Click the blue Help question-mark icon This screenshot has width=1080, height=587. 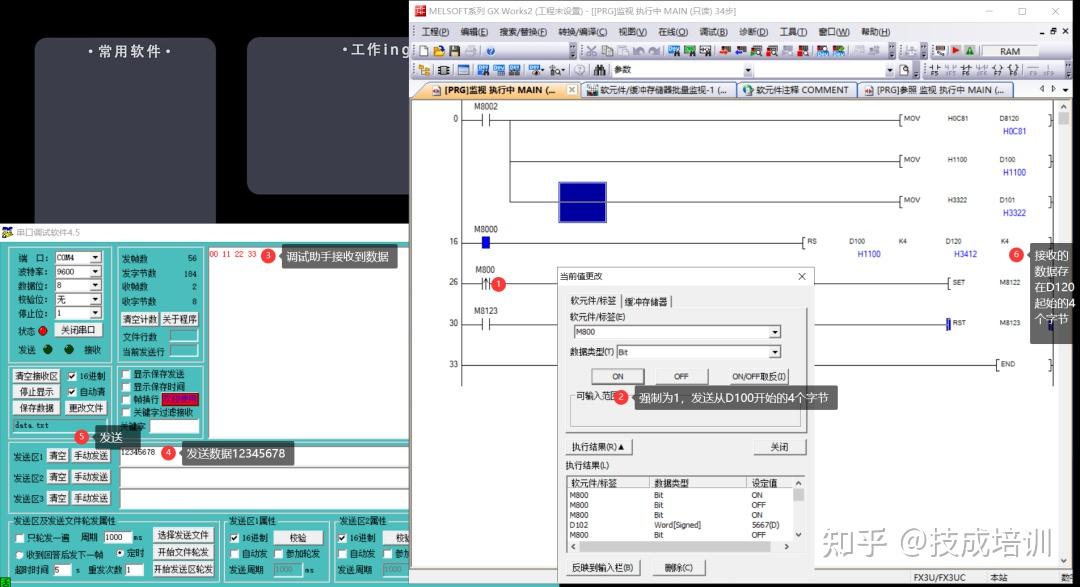(x=489, y=50)
